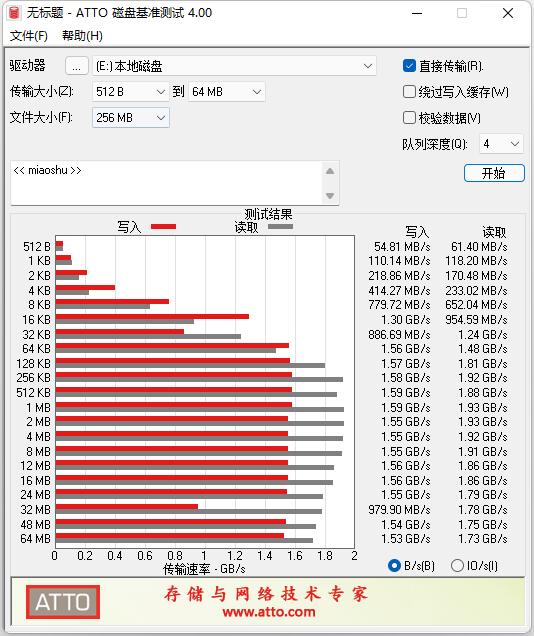Expand the 512 B transfer size dropdown
This screenshot has height=636, width=534.
point(131,92)
